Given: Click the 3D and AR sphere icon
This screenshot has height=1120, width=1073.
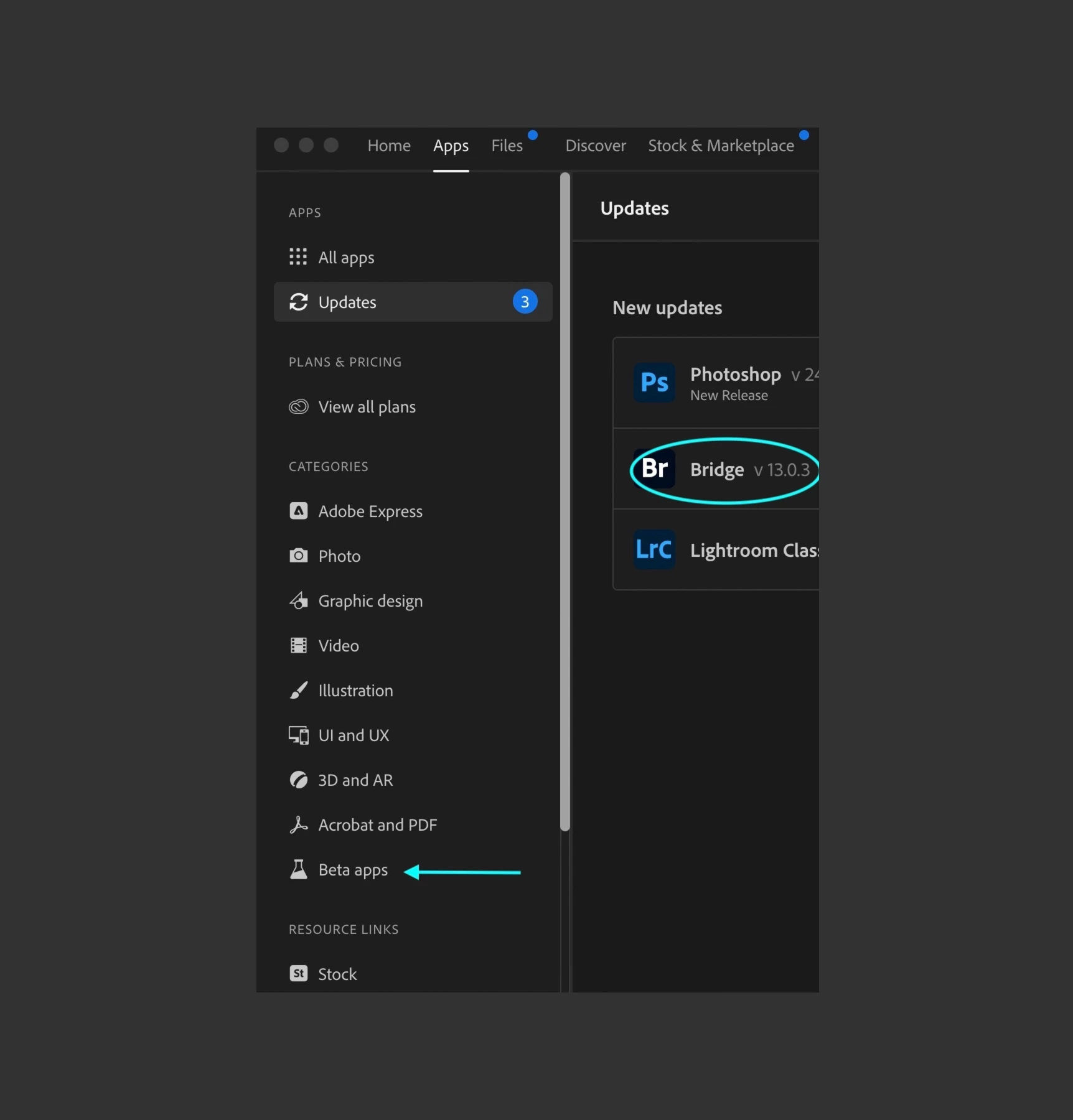Looking at the screenshot, I should [x=298, y=780].
